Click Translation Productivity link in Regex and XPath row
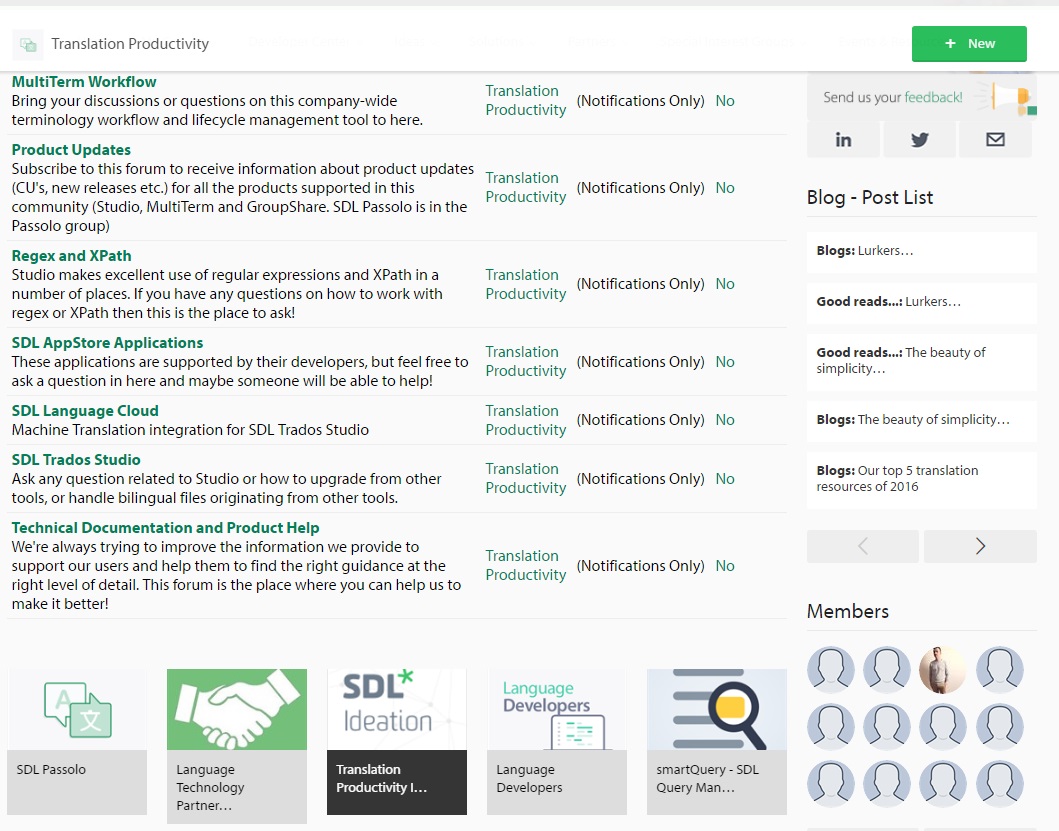The image size is (1059, 831). point(525,284)
